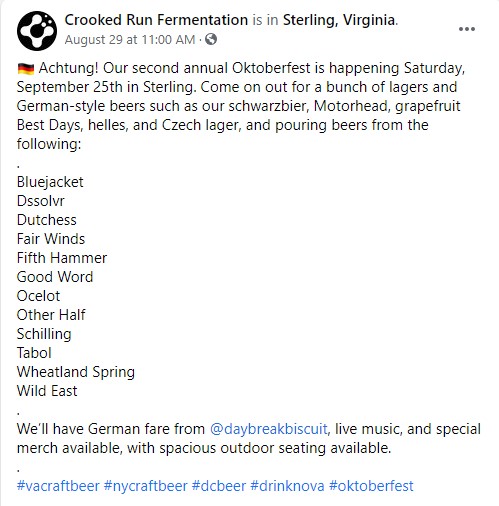The height and width of the screenshot is (506, 499).
Task: Open the Crooked Run Fermentation profile avatar
Action: tap(37, 31)
